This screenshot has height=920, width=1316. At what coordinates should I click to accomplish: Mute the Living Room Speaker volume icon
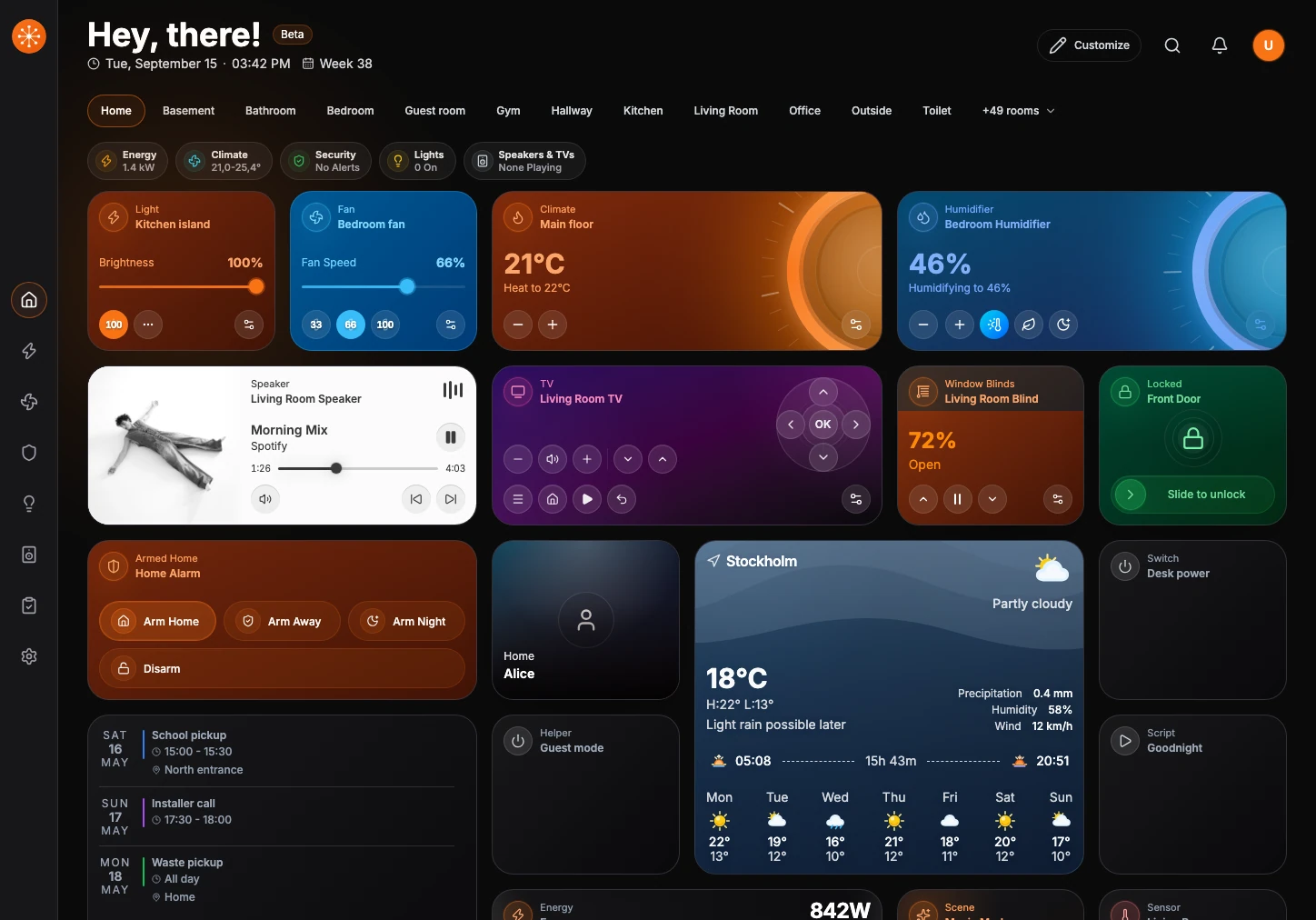coord(265,499)
